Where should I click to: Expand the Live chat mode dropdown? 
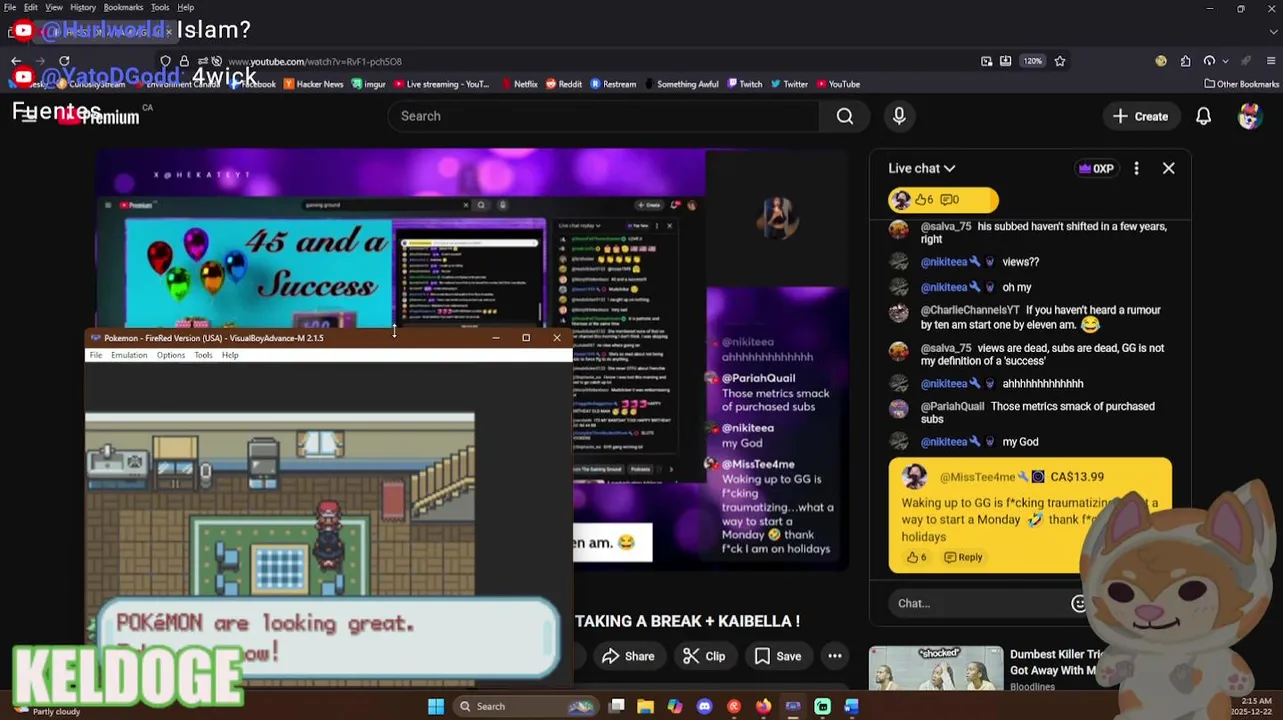(921, 168)
